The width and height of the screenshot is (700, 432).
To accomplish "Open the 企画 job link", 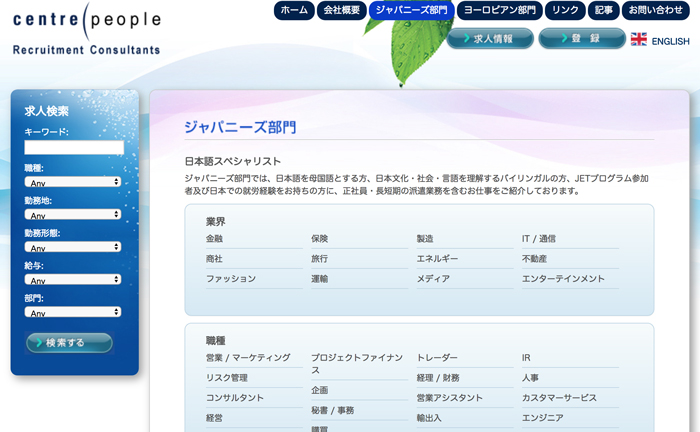I will click(x=320, y=390).
